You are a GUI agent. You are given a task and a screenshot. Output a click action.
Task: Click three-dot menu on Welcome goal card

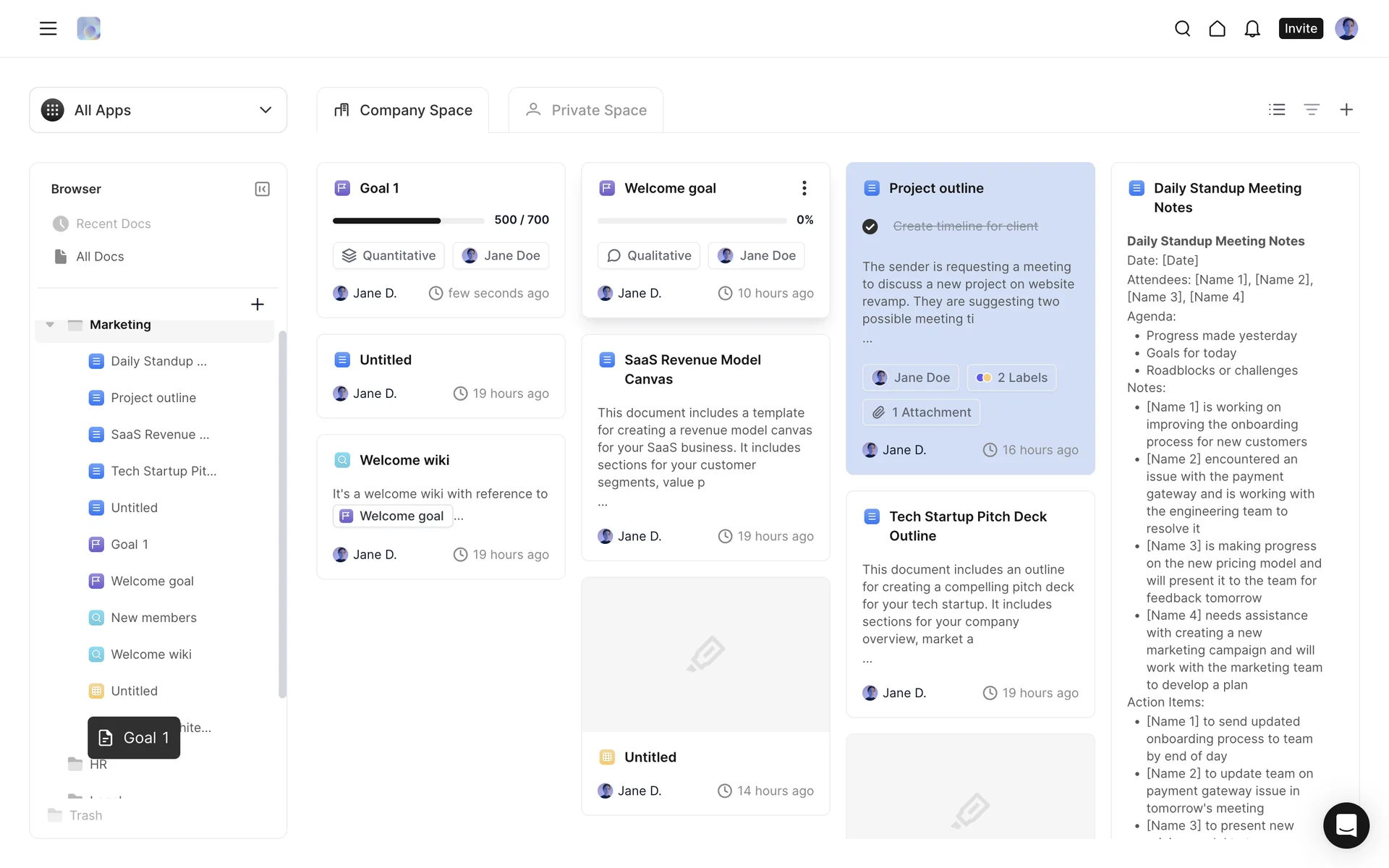804,188
